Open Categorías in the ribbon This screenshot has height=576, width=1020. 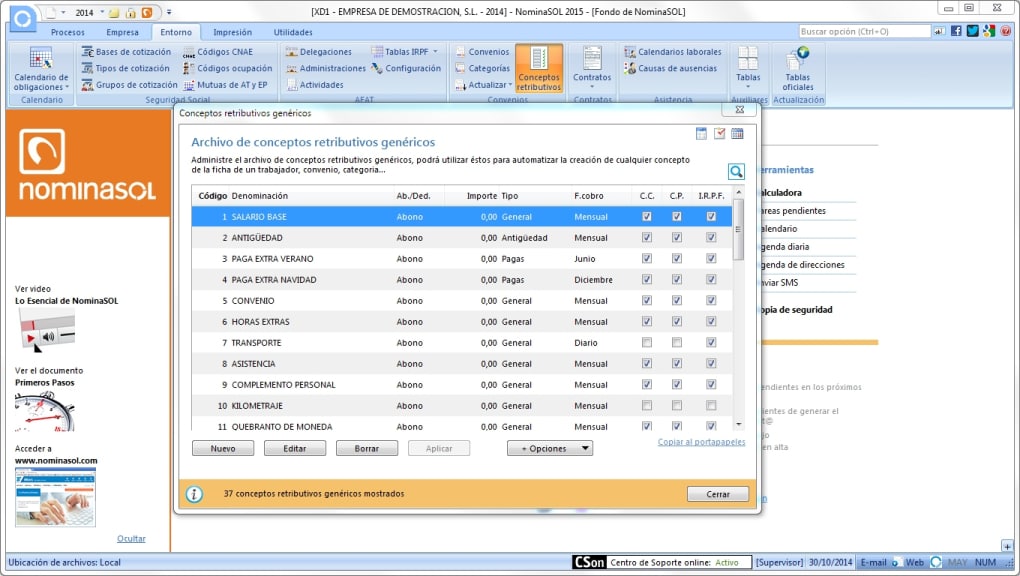point(482,68)
